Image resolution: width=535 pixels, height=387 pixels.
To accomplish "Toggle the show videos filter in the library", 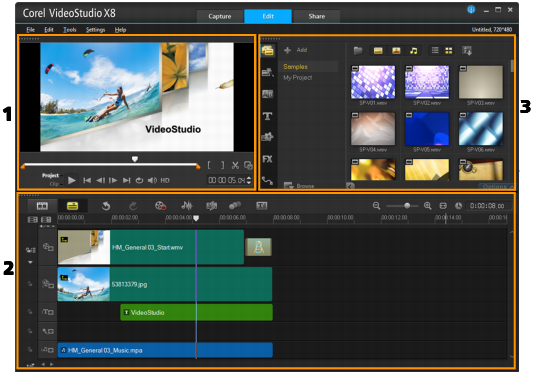I will pos(378,51).
